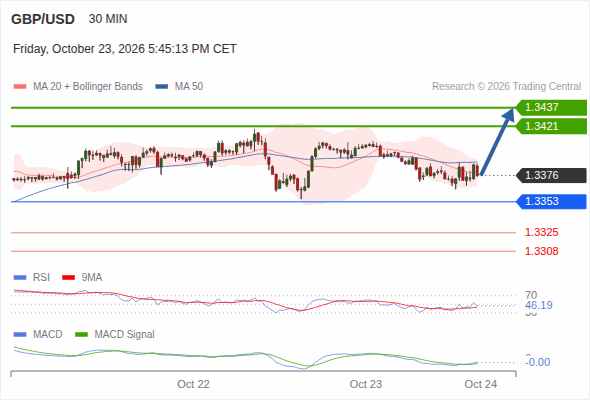This screenshot has width=590, height=400.
Task: Click the MA 50 legend color swatch
Action: [x=162, y=87]
